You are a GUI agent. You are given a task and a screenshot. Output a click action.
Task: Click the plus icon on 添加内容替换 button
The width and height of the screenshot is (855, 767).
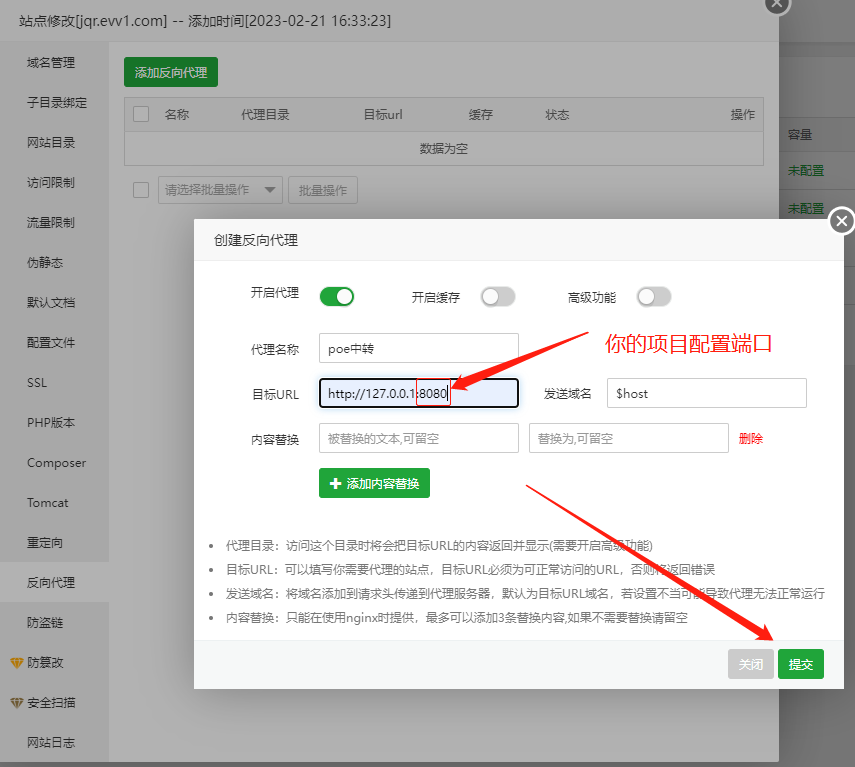click(335, 483)
